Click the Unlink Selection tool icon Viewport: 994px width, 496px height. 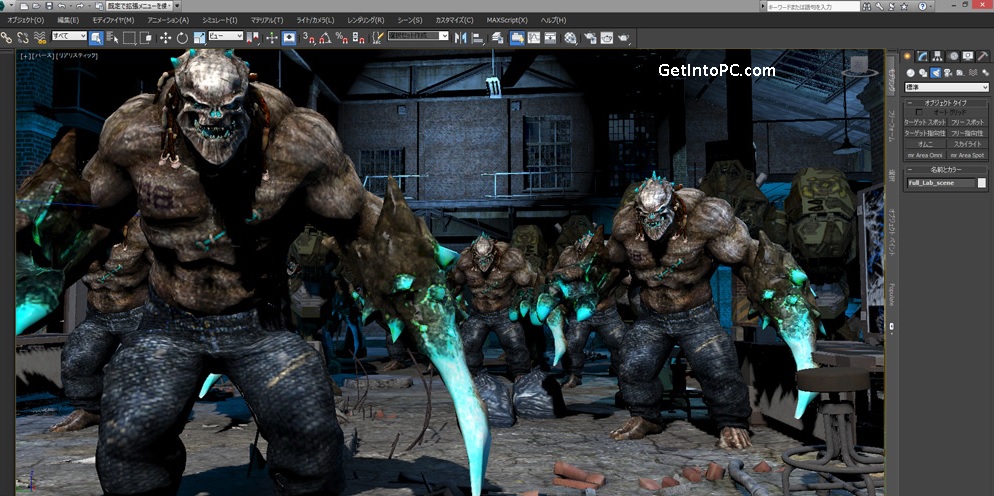(23, 38)
